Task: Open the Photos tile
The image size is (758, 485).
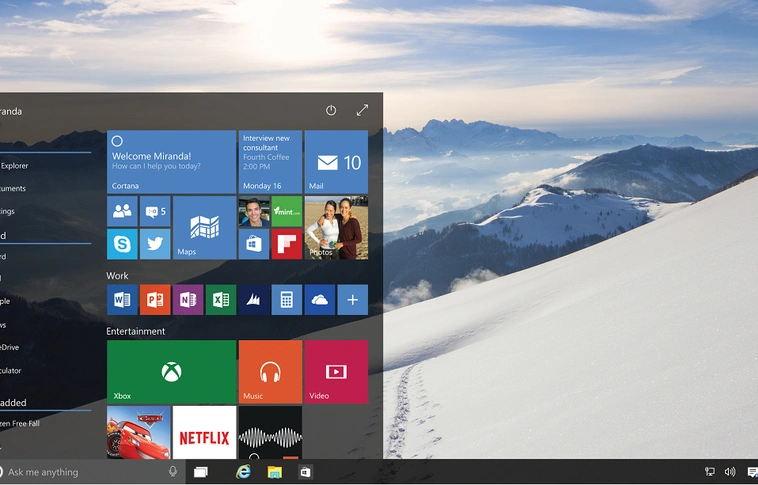Action: coord(336,227)
